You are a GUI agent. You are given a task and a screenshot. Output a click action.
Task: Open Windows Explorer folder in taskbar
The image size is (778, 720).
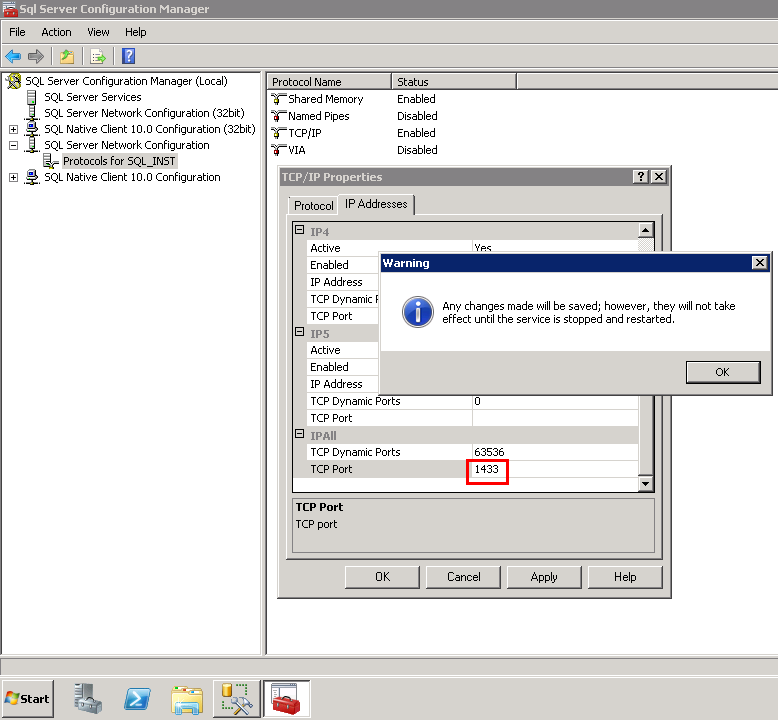point(187,699)
